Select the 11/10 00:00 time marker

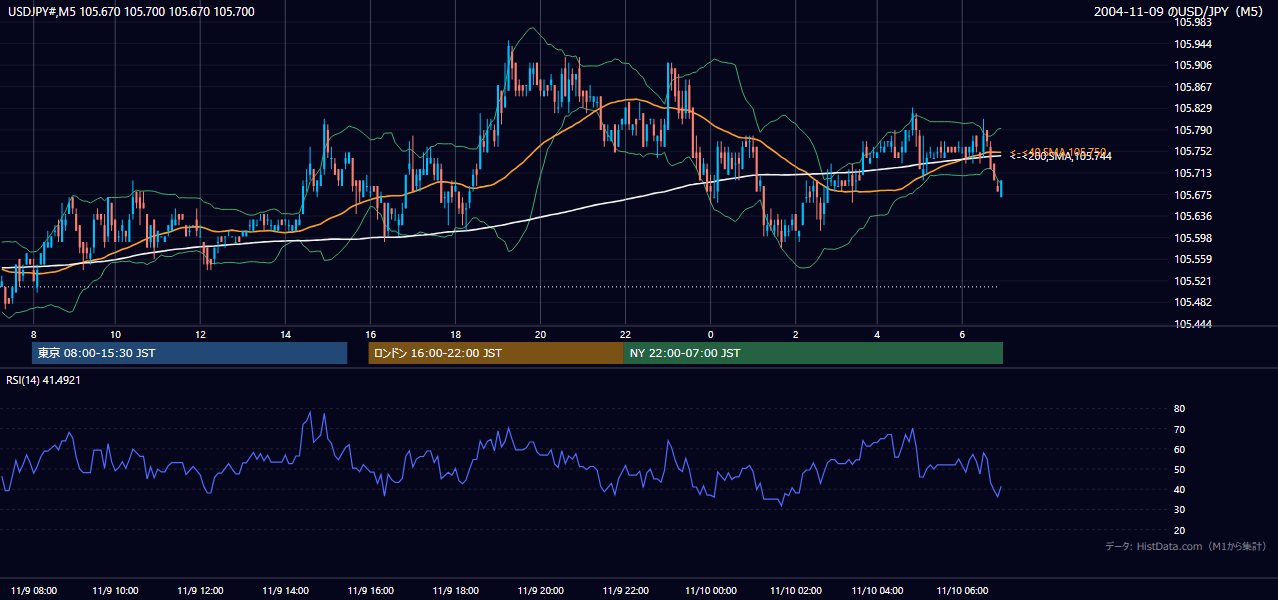tap(710, 589)
